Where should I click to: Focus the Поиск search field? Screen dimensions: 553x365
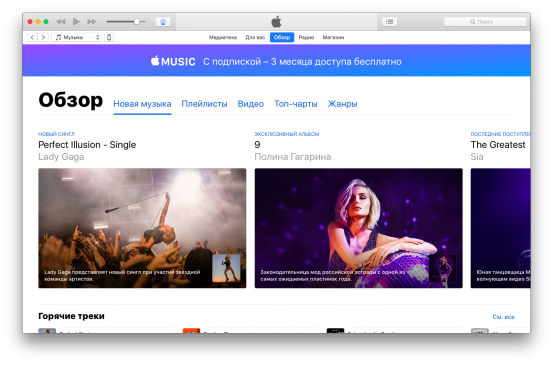pos(485,22)
